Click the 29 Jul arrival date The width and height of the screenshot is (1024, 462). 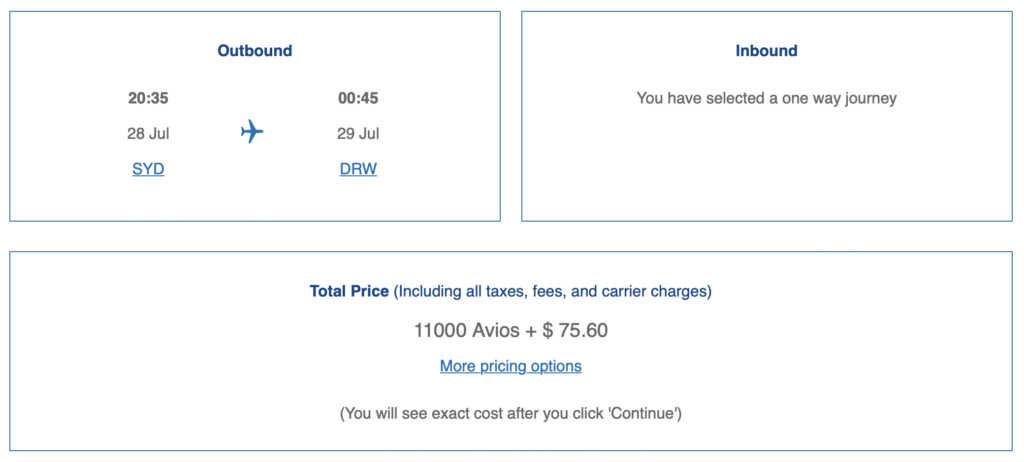[358, 134]
